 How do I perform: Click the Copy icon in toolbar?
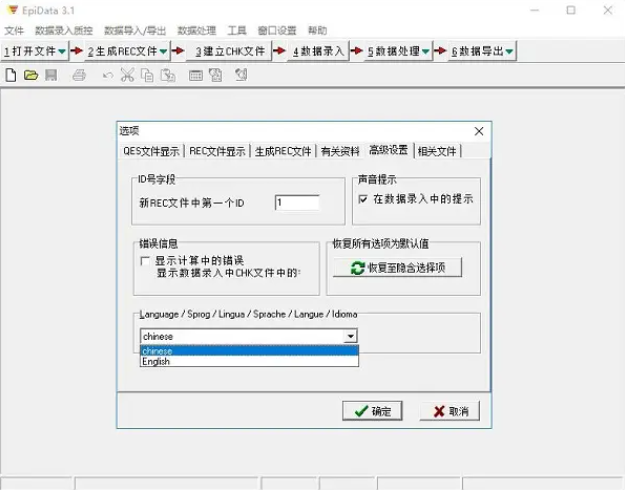click(147, 75)
